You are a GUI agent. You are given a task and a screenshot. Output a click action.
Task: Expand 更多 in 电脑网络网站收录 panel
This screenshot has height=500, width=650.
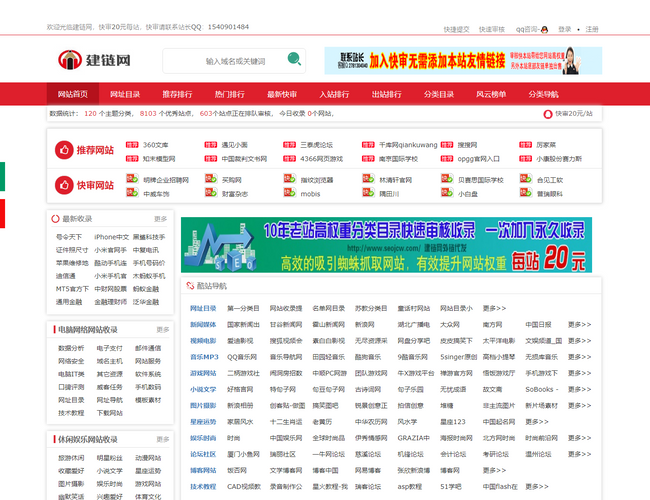162,329
